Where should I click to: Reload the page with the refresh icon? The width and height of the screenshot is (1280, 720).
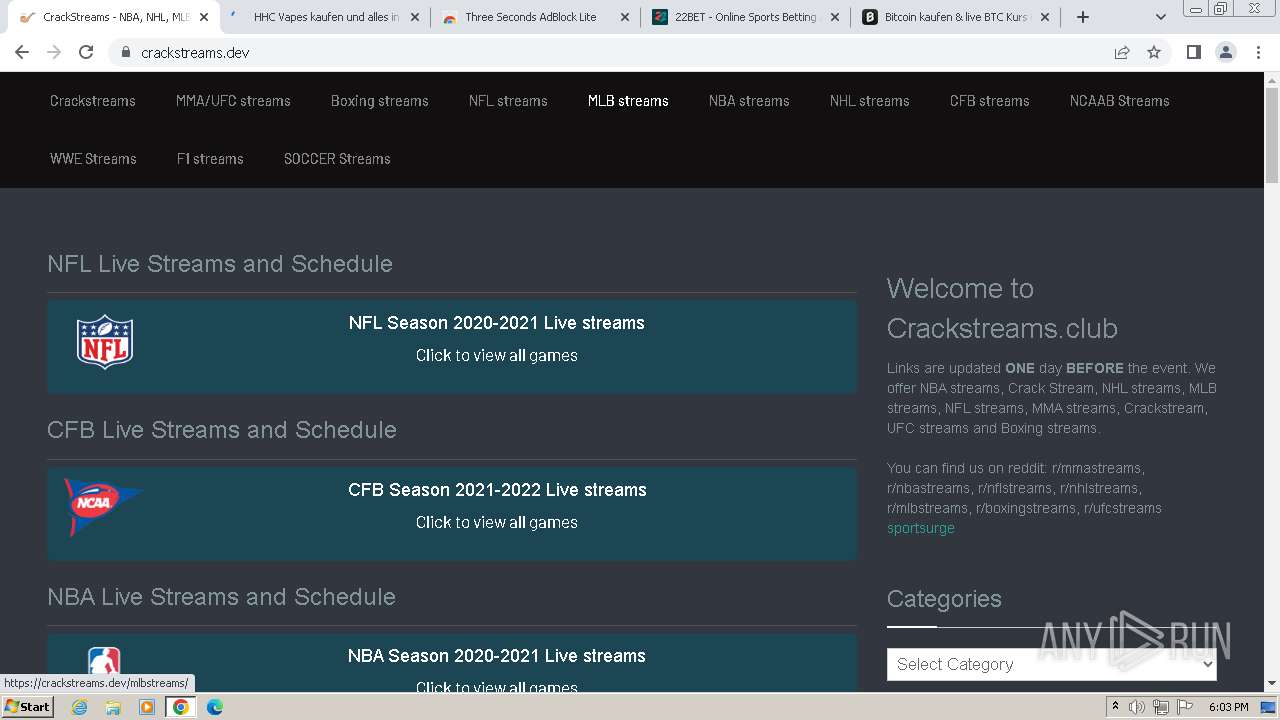[86, 52]
